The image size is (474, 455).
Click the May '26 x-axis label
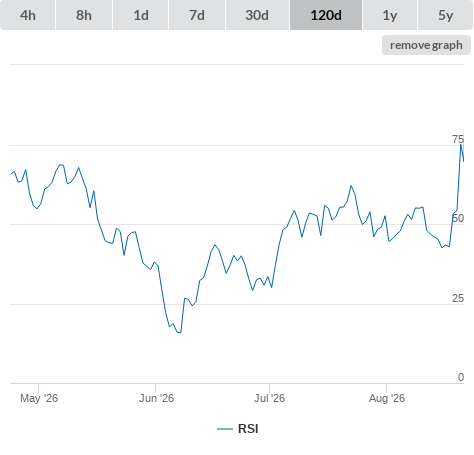pyautogui.click(x=39, y=398)
